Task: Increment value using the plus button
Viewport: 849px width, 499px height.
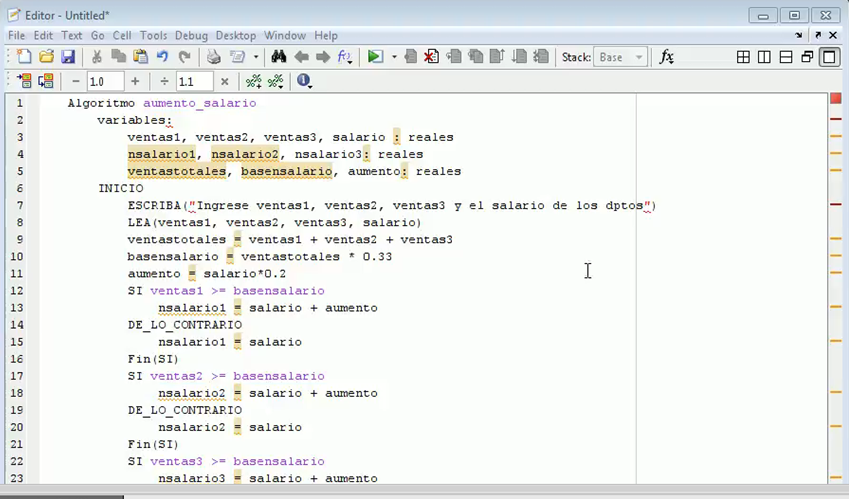Action: [135, 81]
